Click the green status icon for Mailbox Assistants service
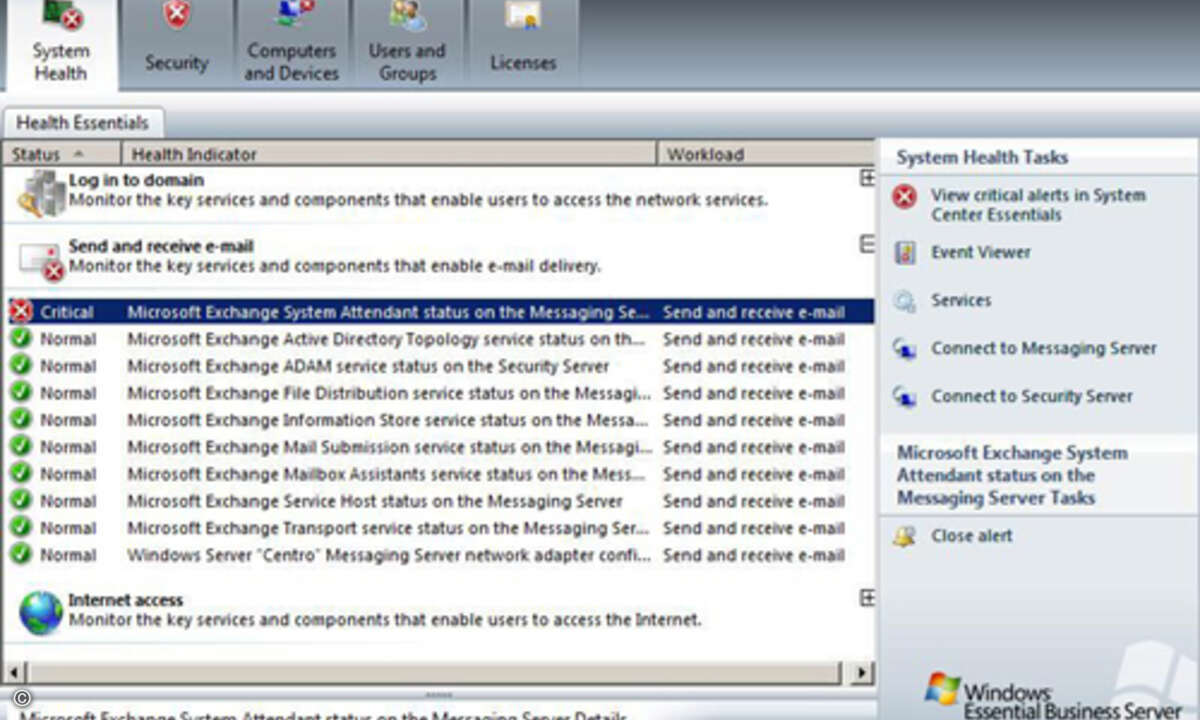The image size is (1200, 720). (21, 474)
